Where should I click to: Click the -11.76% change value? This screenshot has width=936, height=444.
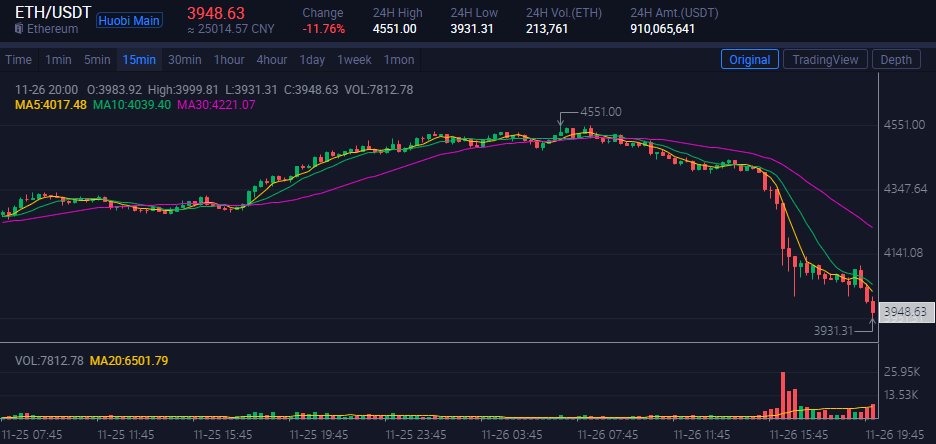click(x=324, y=28)
